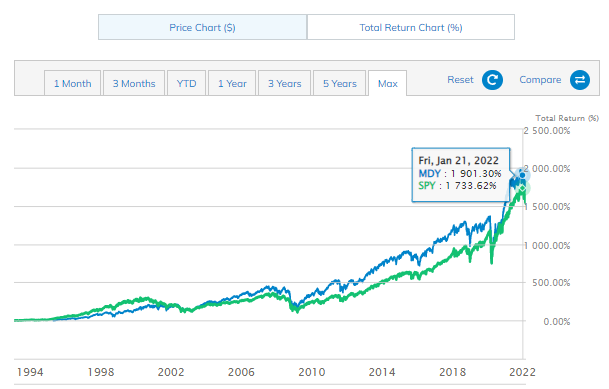Click the 1 000.00% y-axis label
The width and height of the screenshot is (609, 389).
point(547,245)
